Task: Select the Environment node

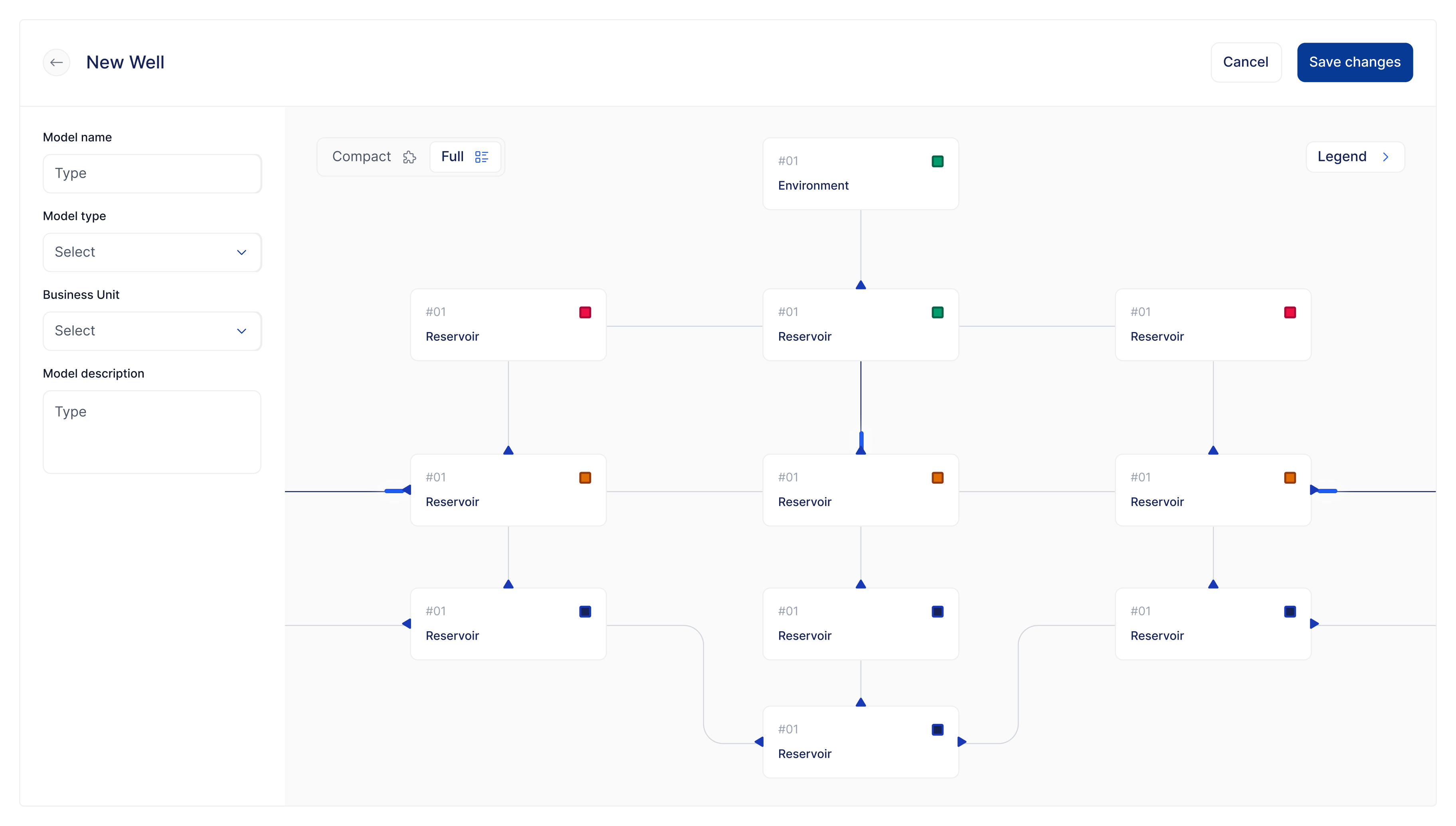Action: point(861,174)
